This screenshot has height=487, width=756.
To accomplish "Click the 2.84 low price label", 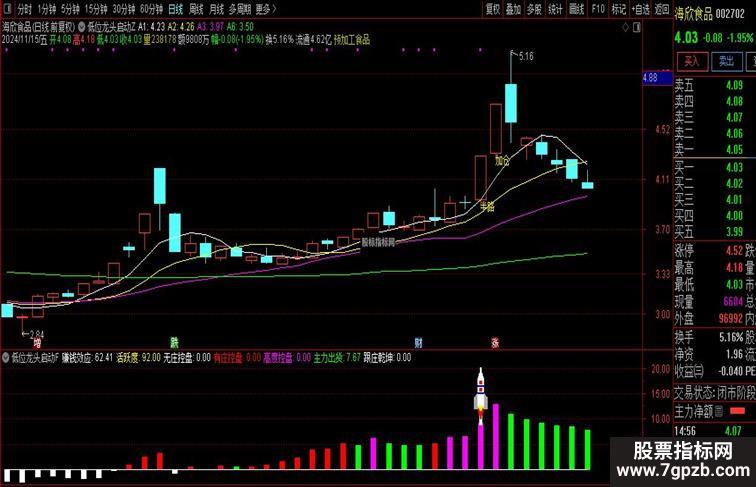I will pos(37,334).
